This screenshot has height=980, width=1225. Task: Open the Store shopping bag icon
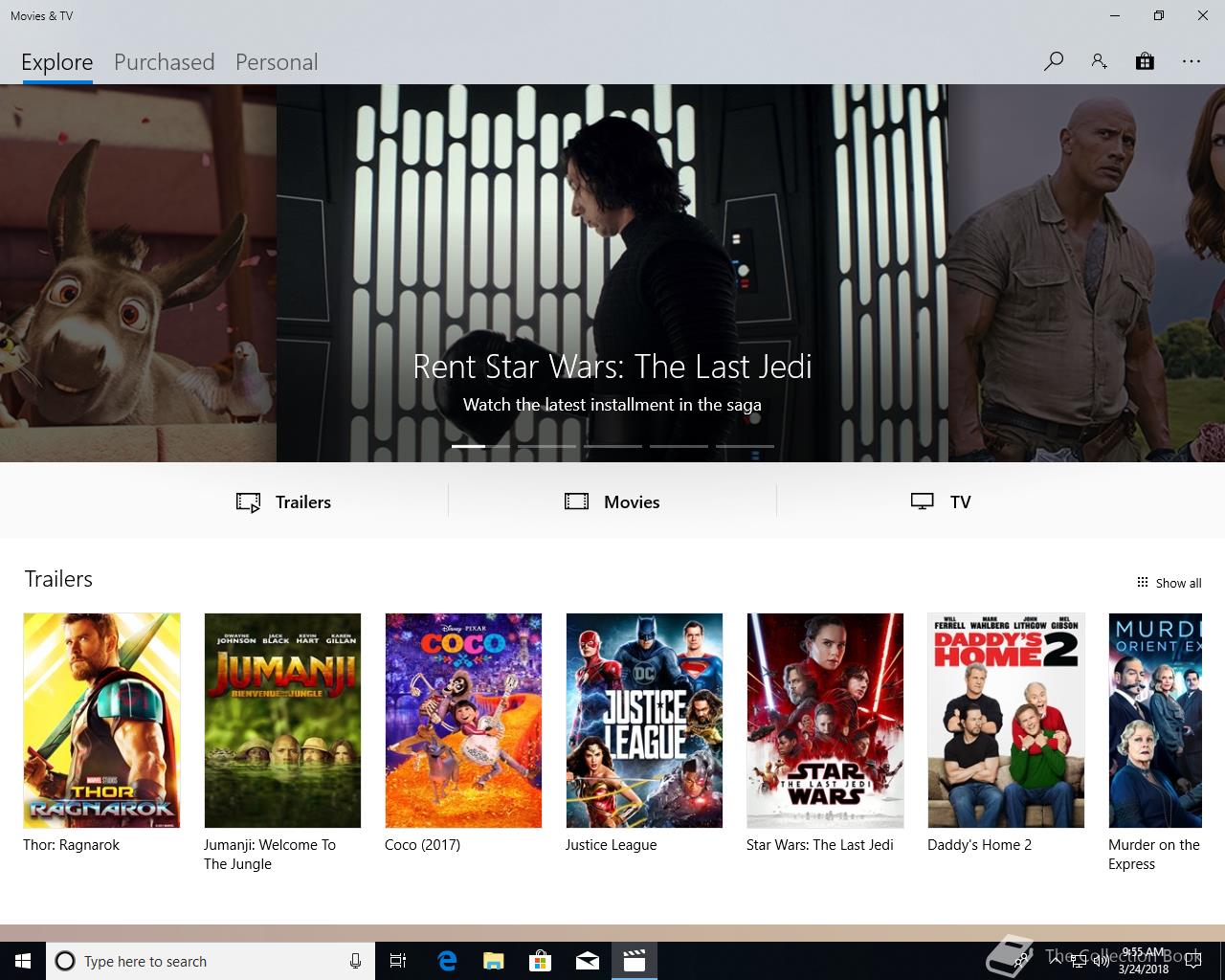click(1145, 62)
